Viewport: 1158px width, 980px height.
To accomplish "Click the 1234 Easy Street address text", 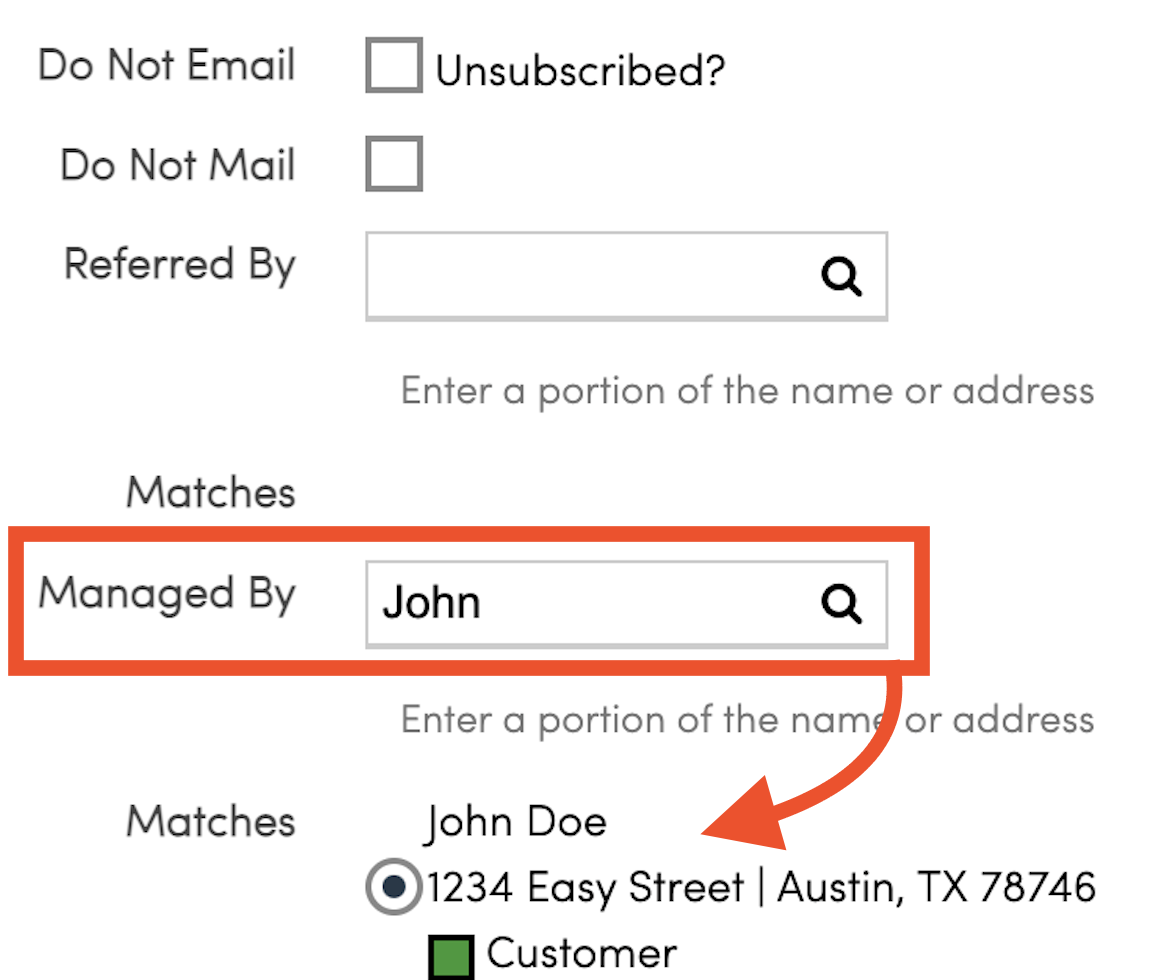I will (761, 887).
